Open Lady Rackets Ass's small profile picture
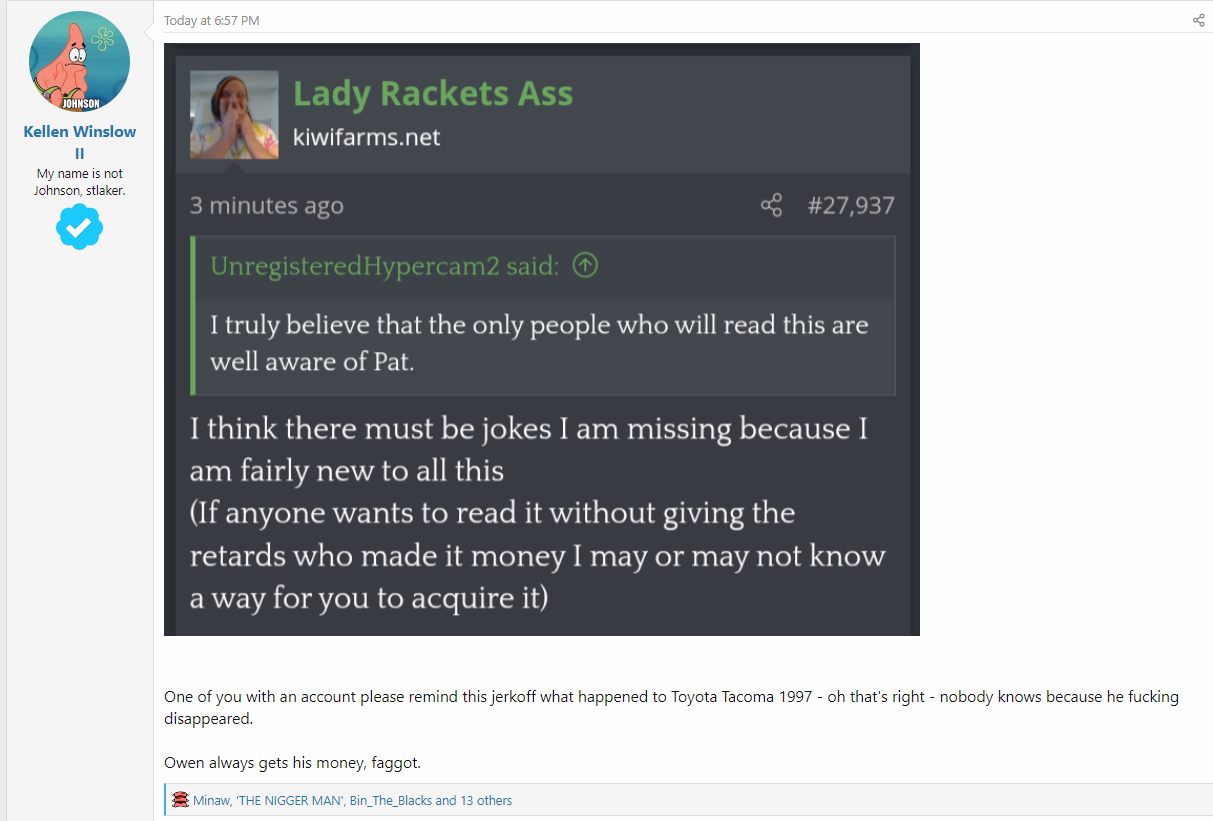The image size is (1213, 821). pos(234,115)
